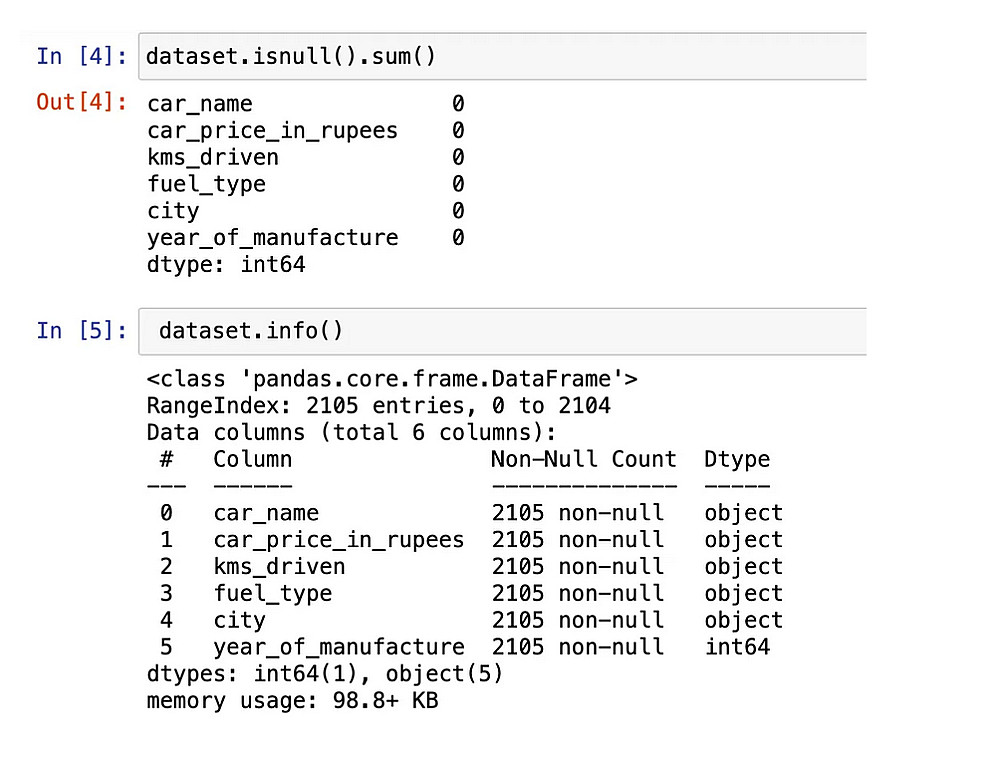Click the 'dtypes: int64(1), object(5)' line

(324, 674)
